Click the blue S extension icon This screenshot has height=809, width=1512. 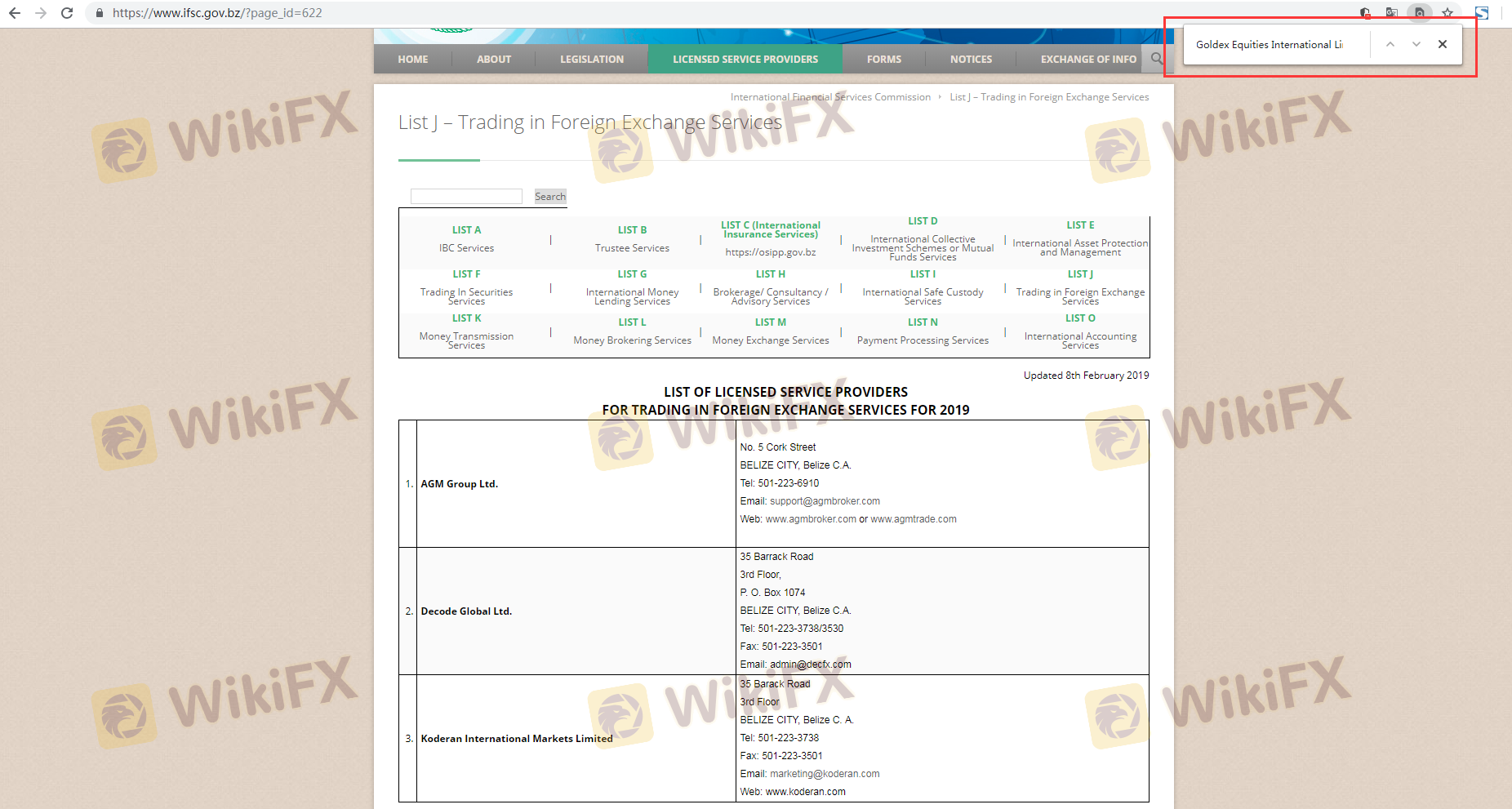(x=1481, y=13)
